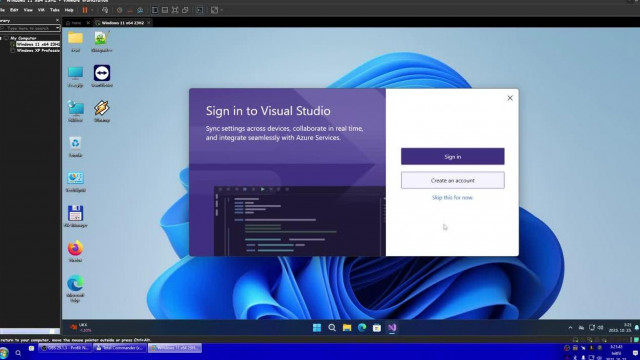Click guest taskbar volume icon
640x360 pixels.
pyautogui.click(x=600, y=328)
